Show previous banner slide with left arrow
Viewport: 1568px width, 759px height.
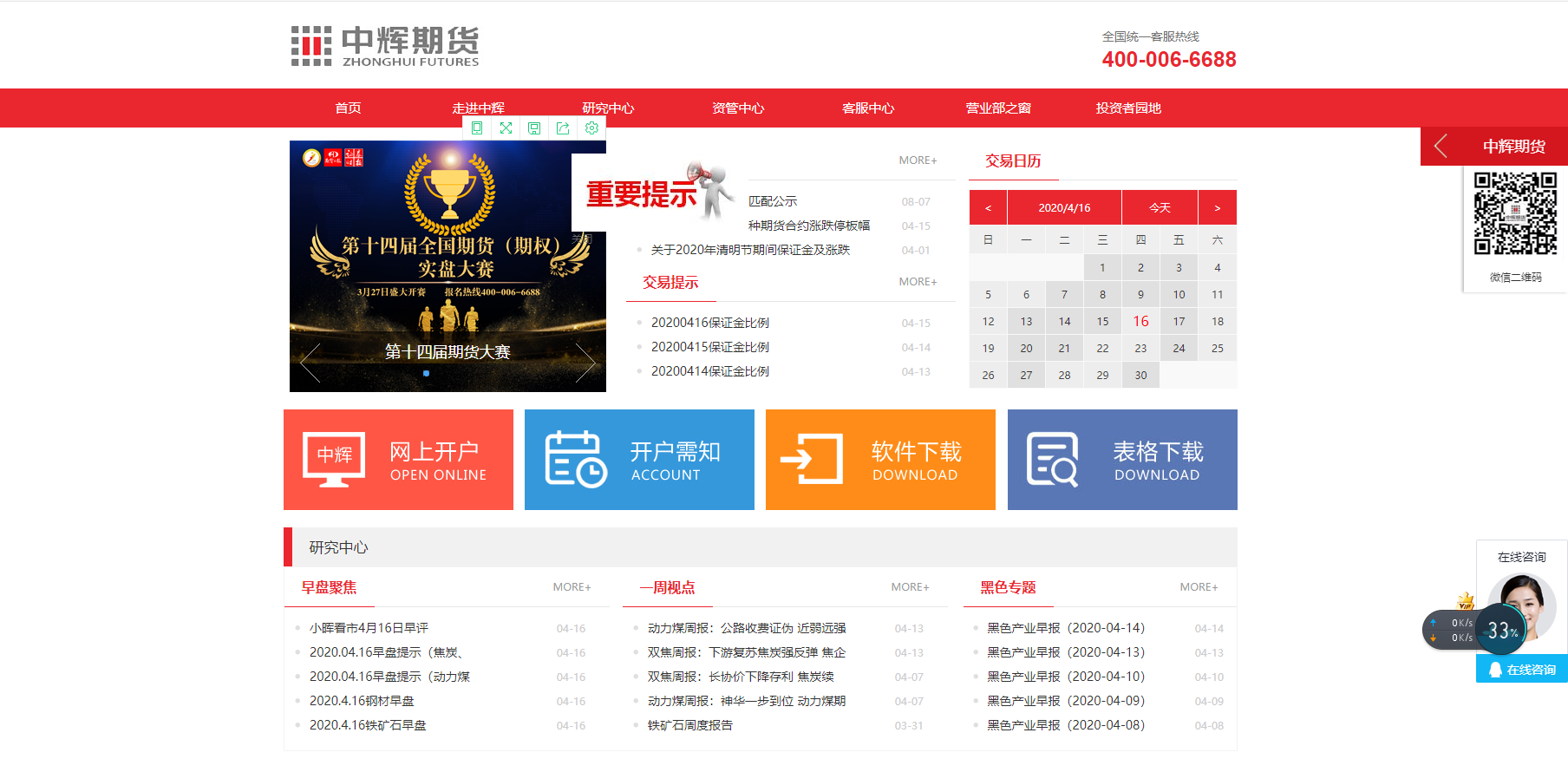(x=310, y=363)
